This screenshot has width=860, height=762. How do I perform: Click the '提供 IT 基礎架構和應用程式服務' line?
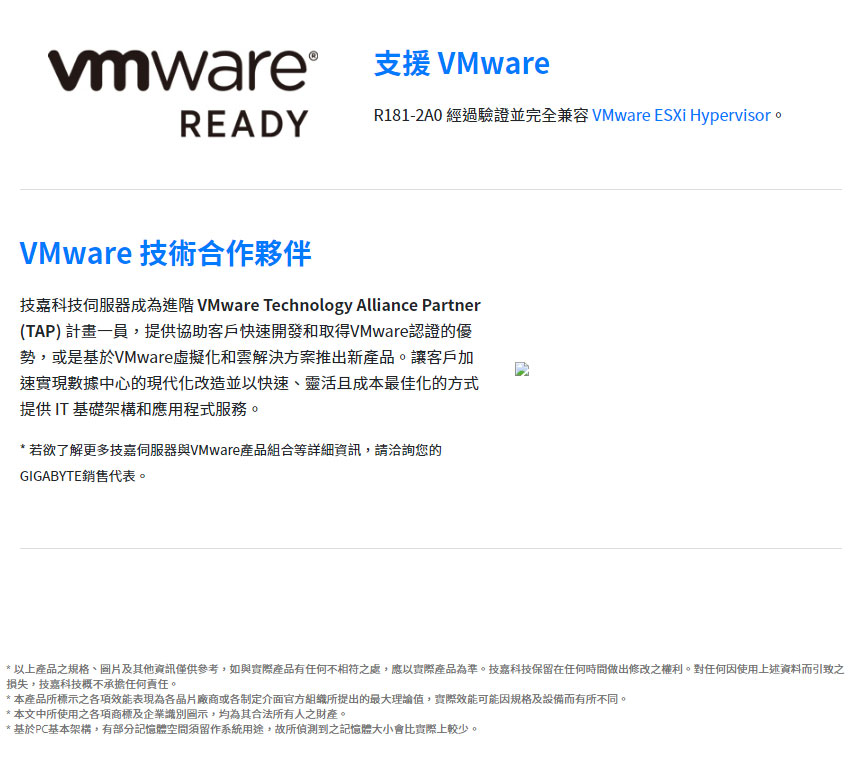click(x=139, y=409)
